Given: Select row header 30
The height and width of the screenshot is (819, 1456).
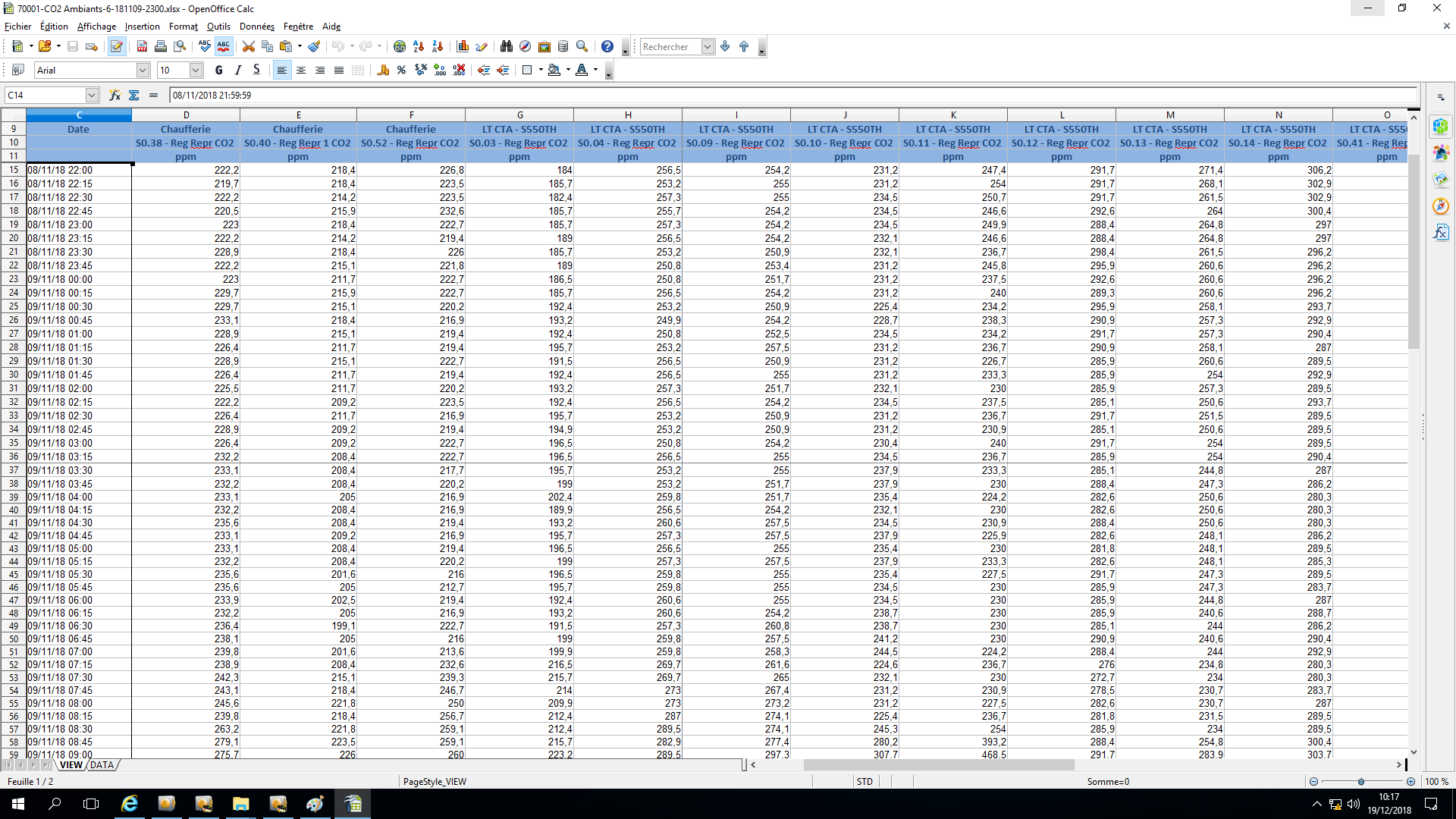Looking at the screenshot, I should tap(14, 375).
